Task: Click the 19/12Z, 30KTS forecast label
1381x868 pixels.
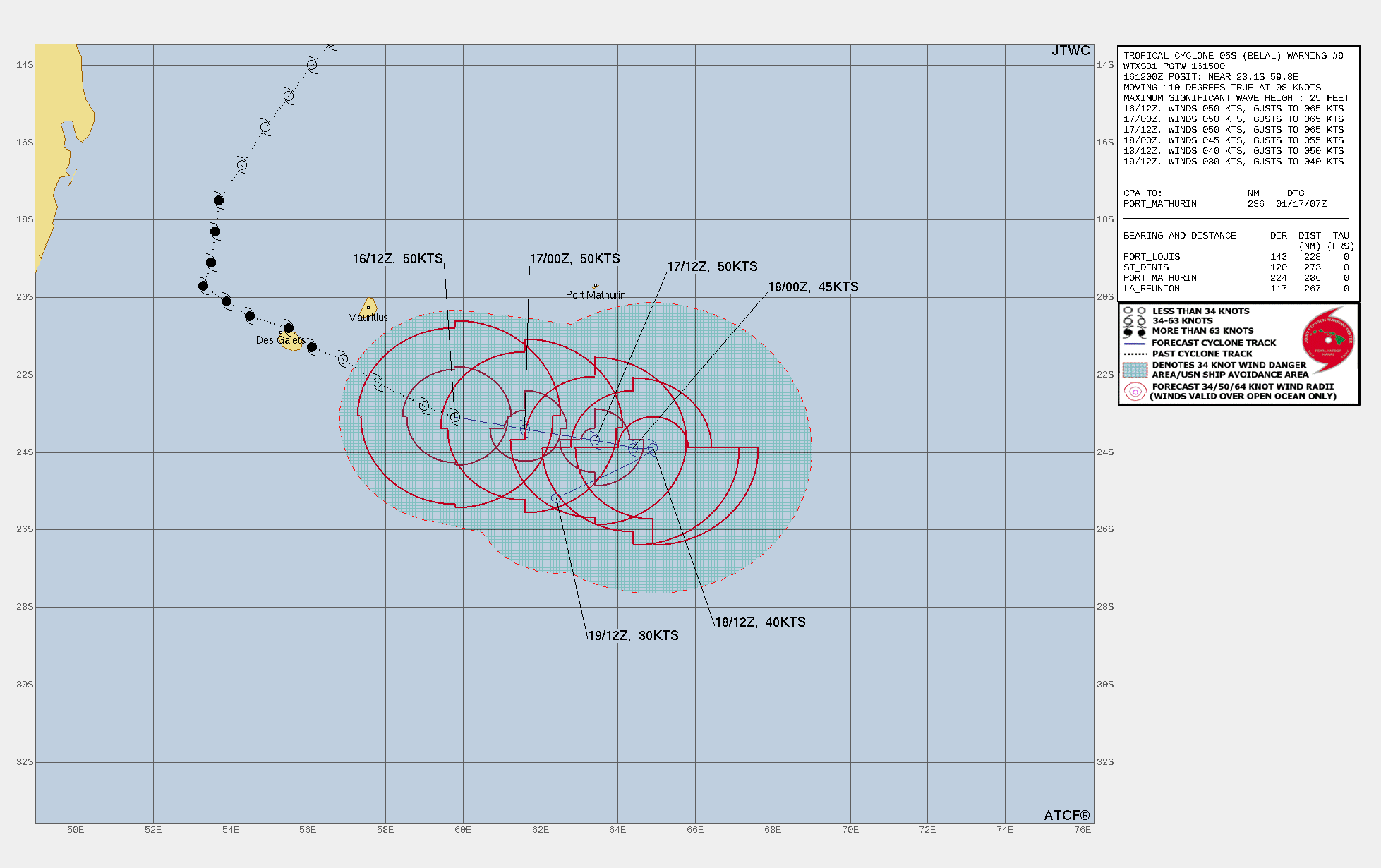Action: click(x=633, y=636)
